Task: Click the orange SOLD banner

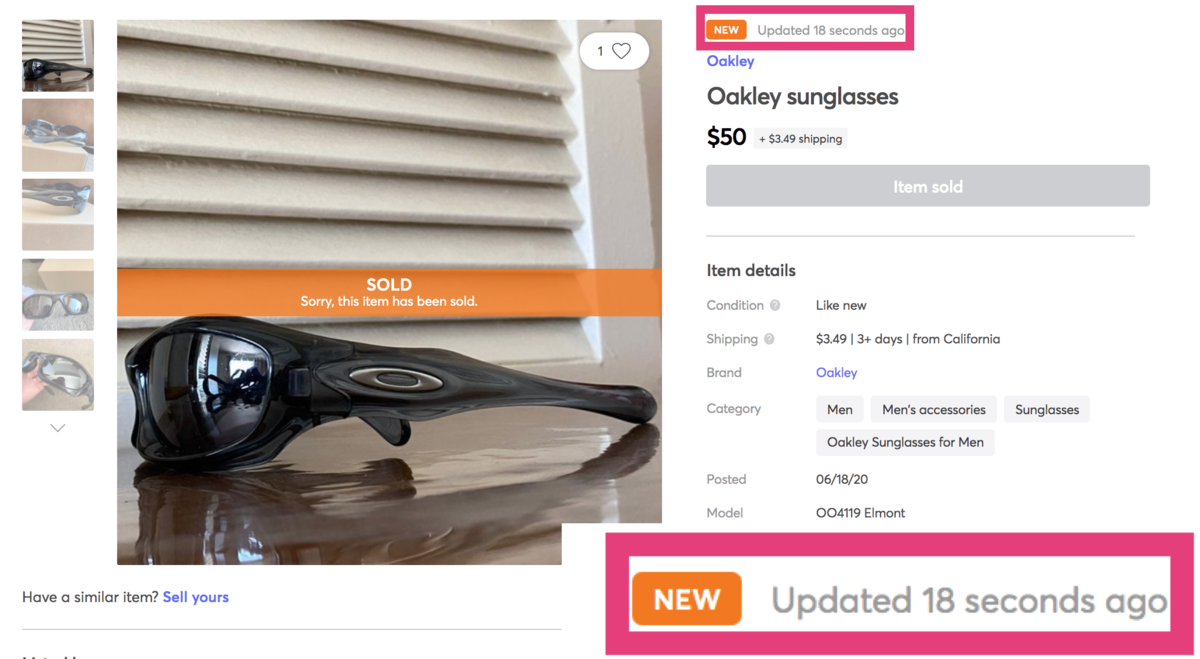Action: pyautogui.click(x=389, y=292)
